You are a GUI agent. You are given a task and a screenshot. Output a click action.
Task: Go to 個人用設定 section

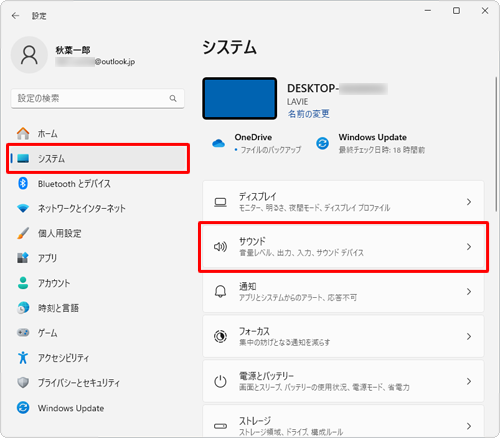coord(98,233)
